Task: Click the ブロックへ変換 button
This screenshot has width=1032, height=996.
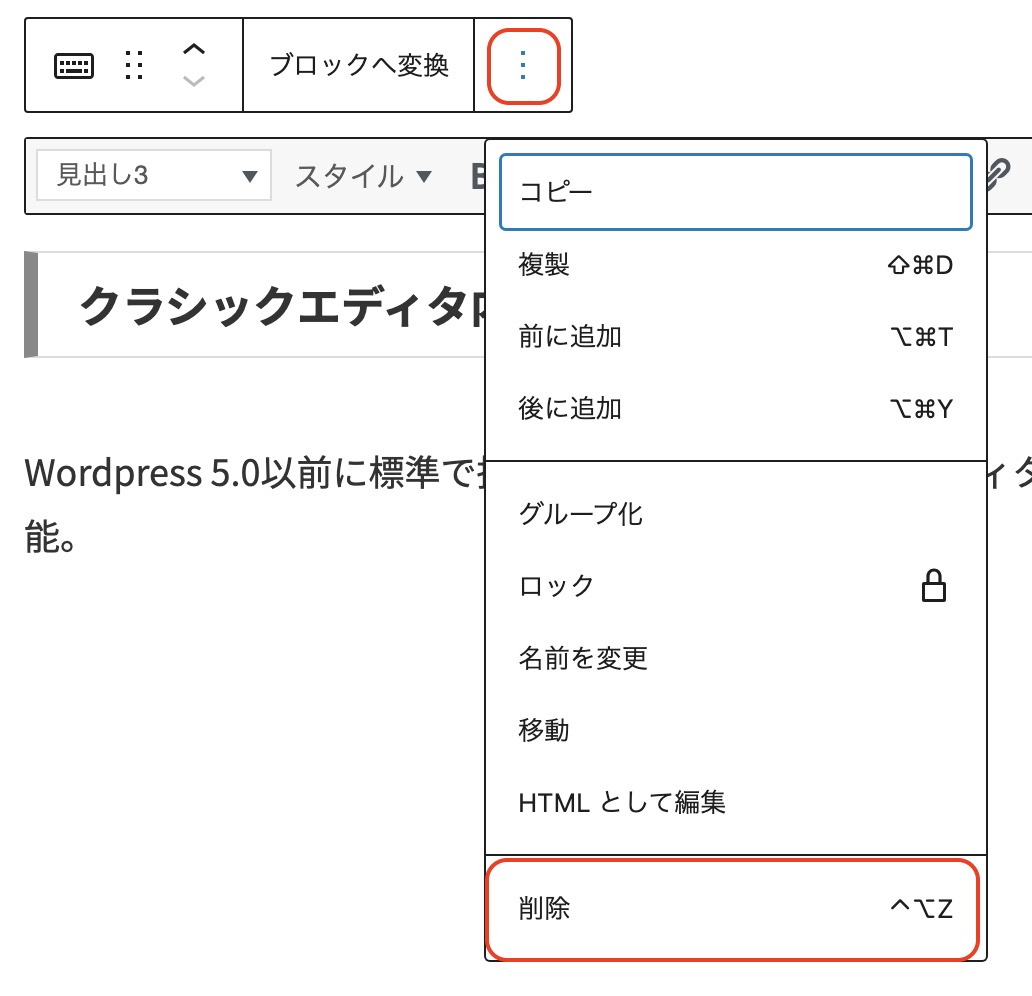Action: tap(359, 66)
